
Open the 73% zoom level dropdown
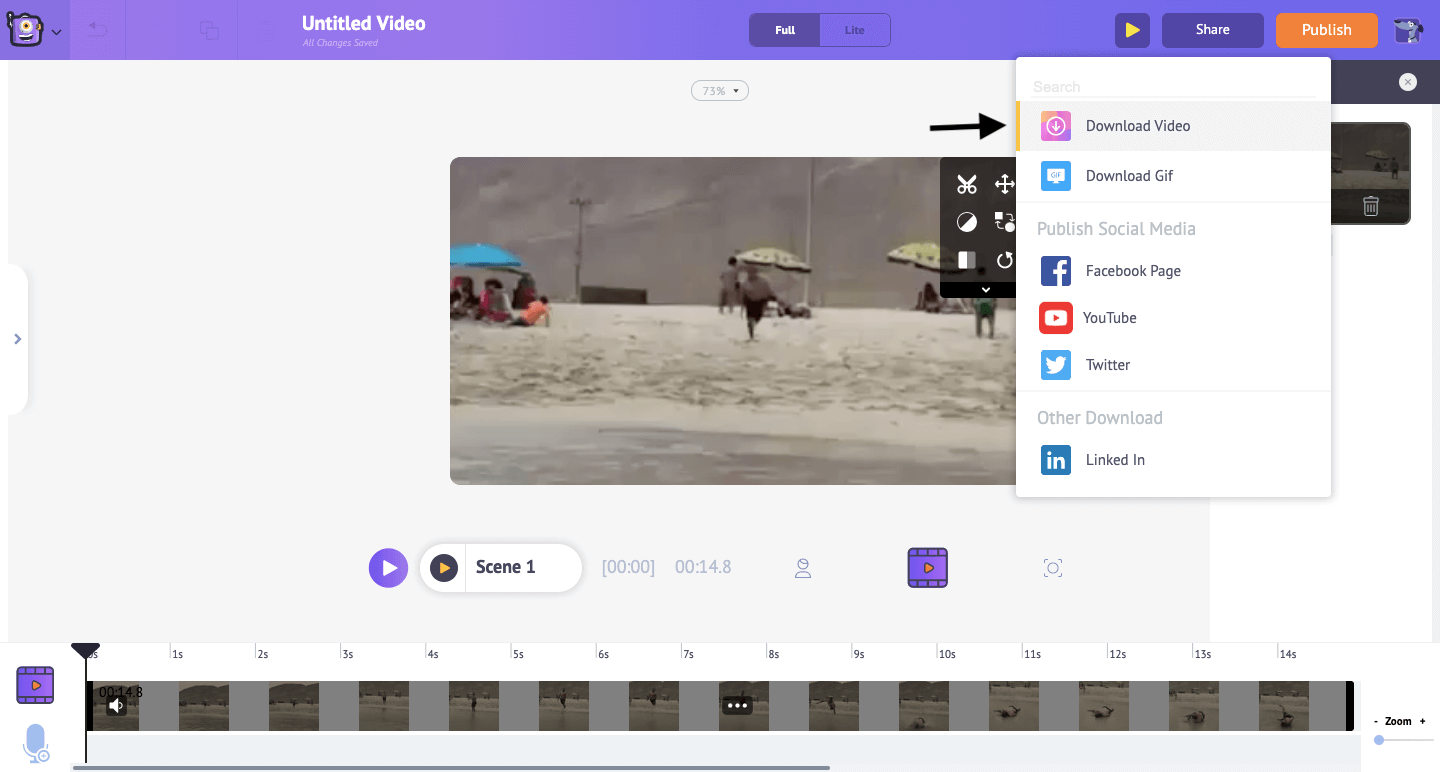coord(719,90)
